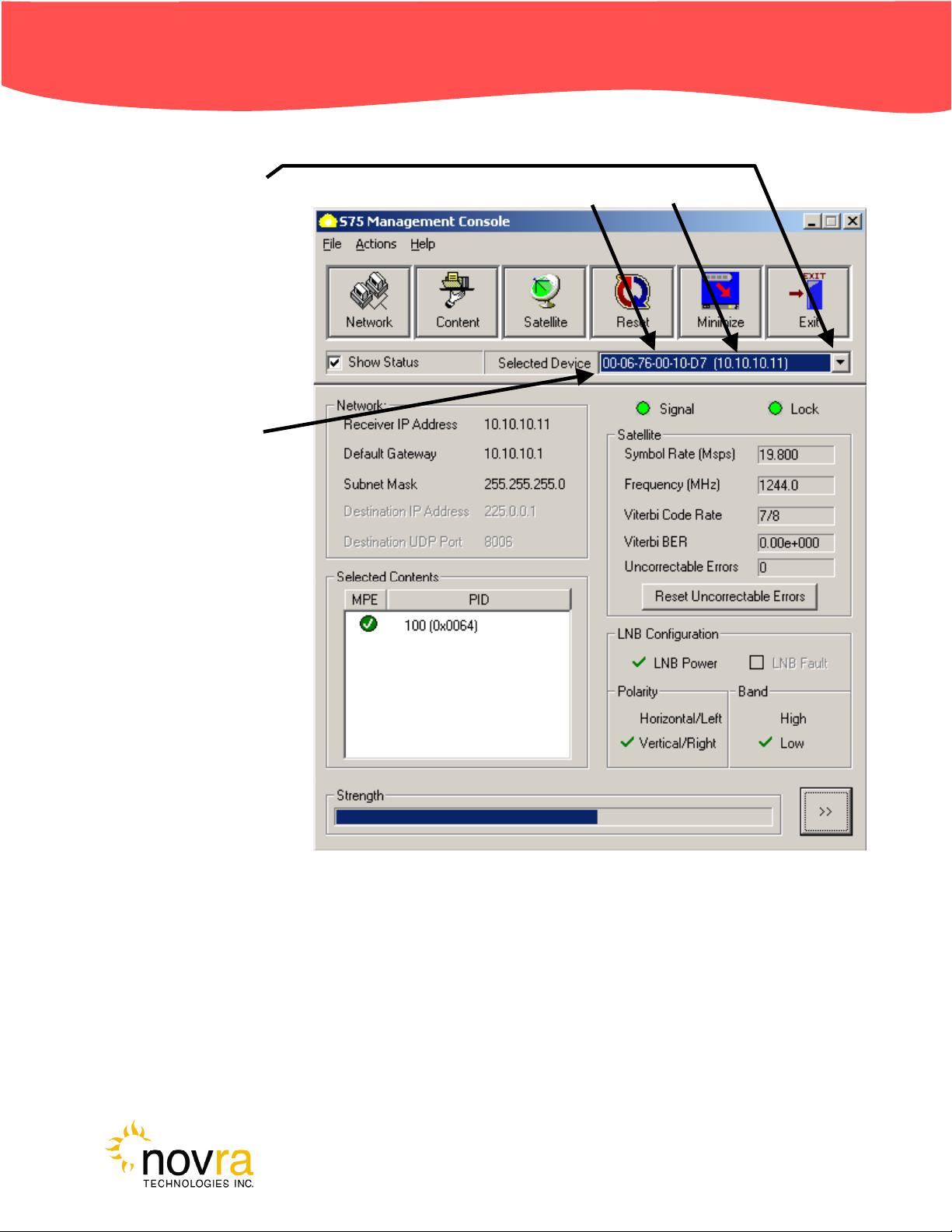The height and width of the screenshot is (1232, 952).
Task: Toggle the LNB Fault checkbox
Action: 756,662
